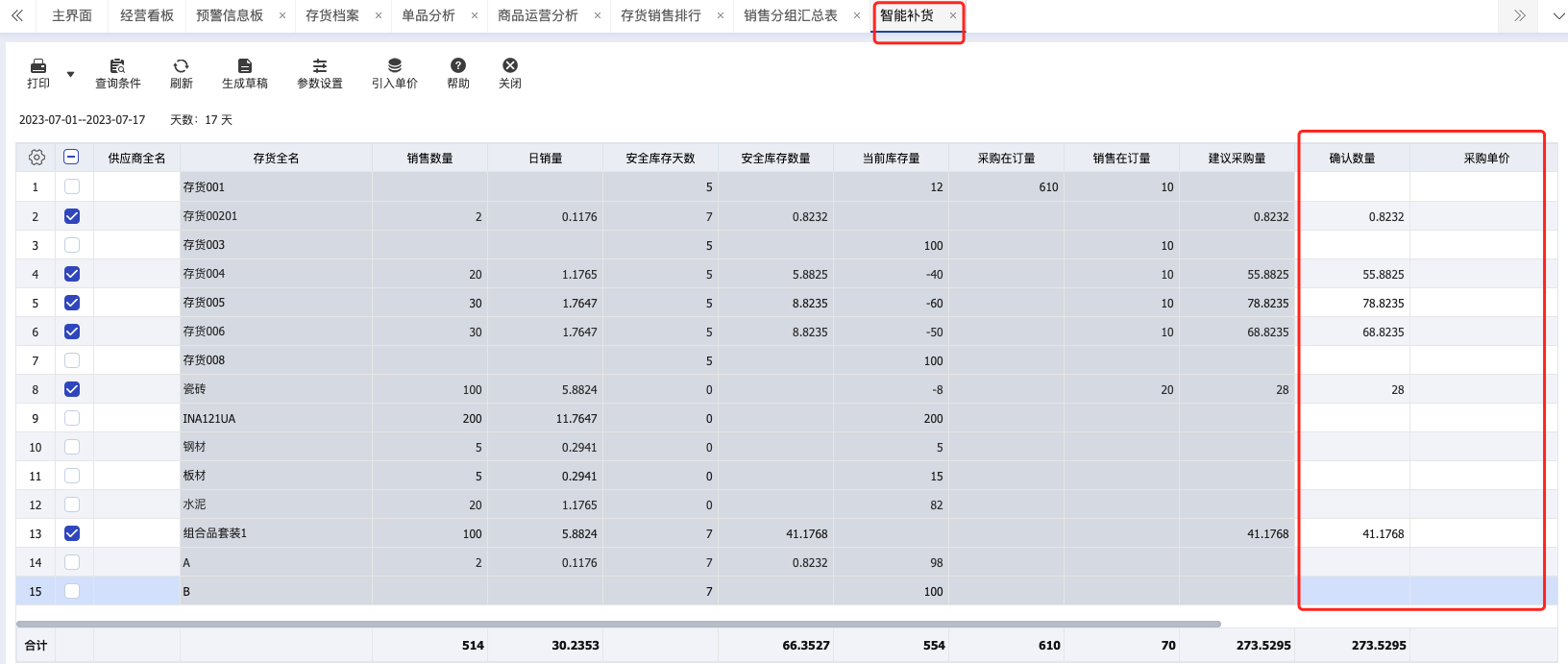
Task: Click the 日销量 column header
Action: (545, 159)
